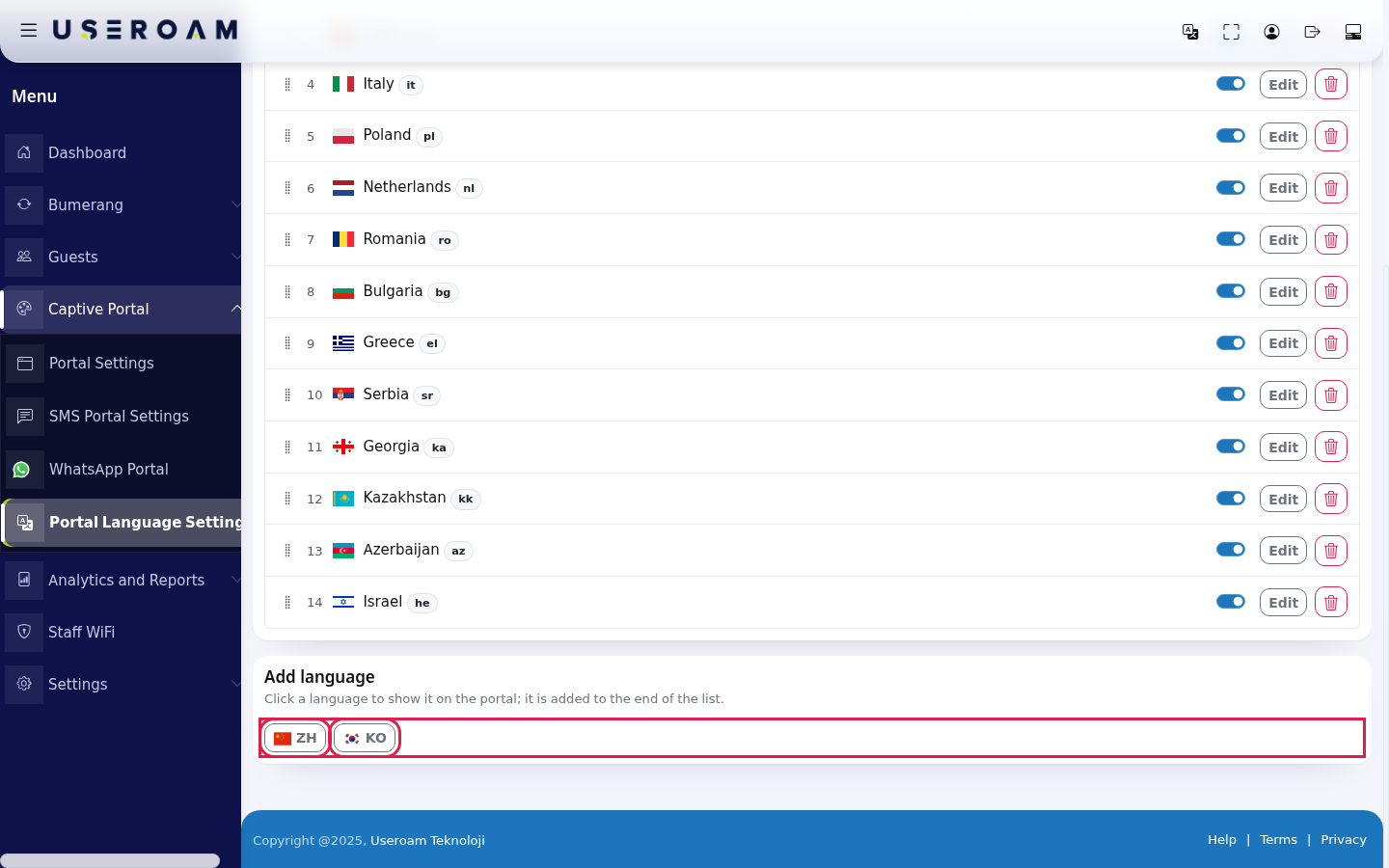Delete the Italy language row
This screenshot has width=1389, height=868.
click(x=1331, y=85)
